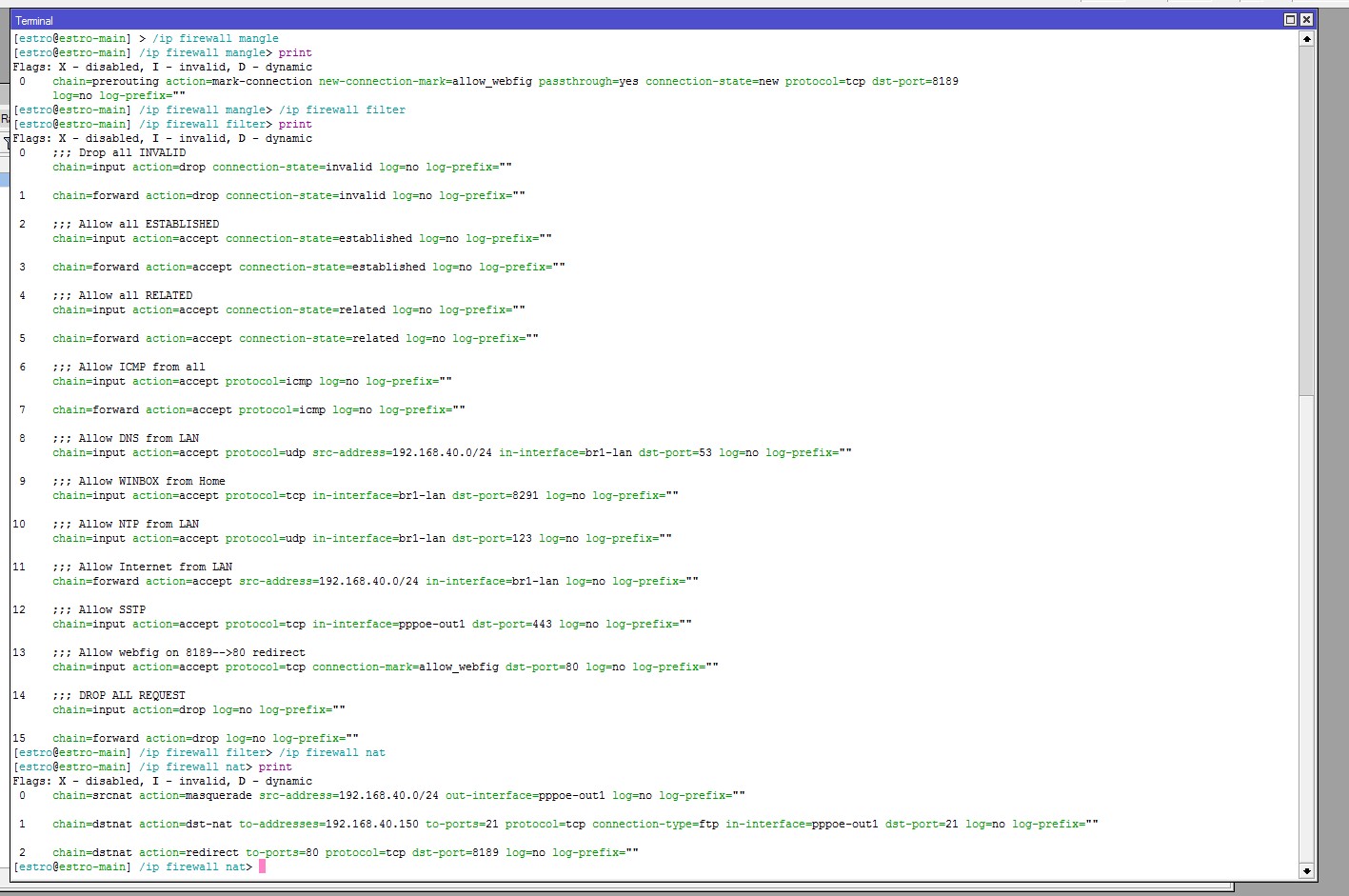The image size is (1349, 896).
Task: Click the masquerade rule in the srcnat chain
Action: (x=400, y=795)
